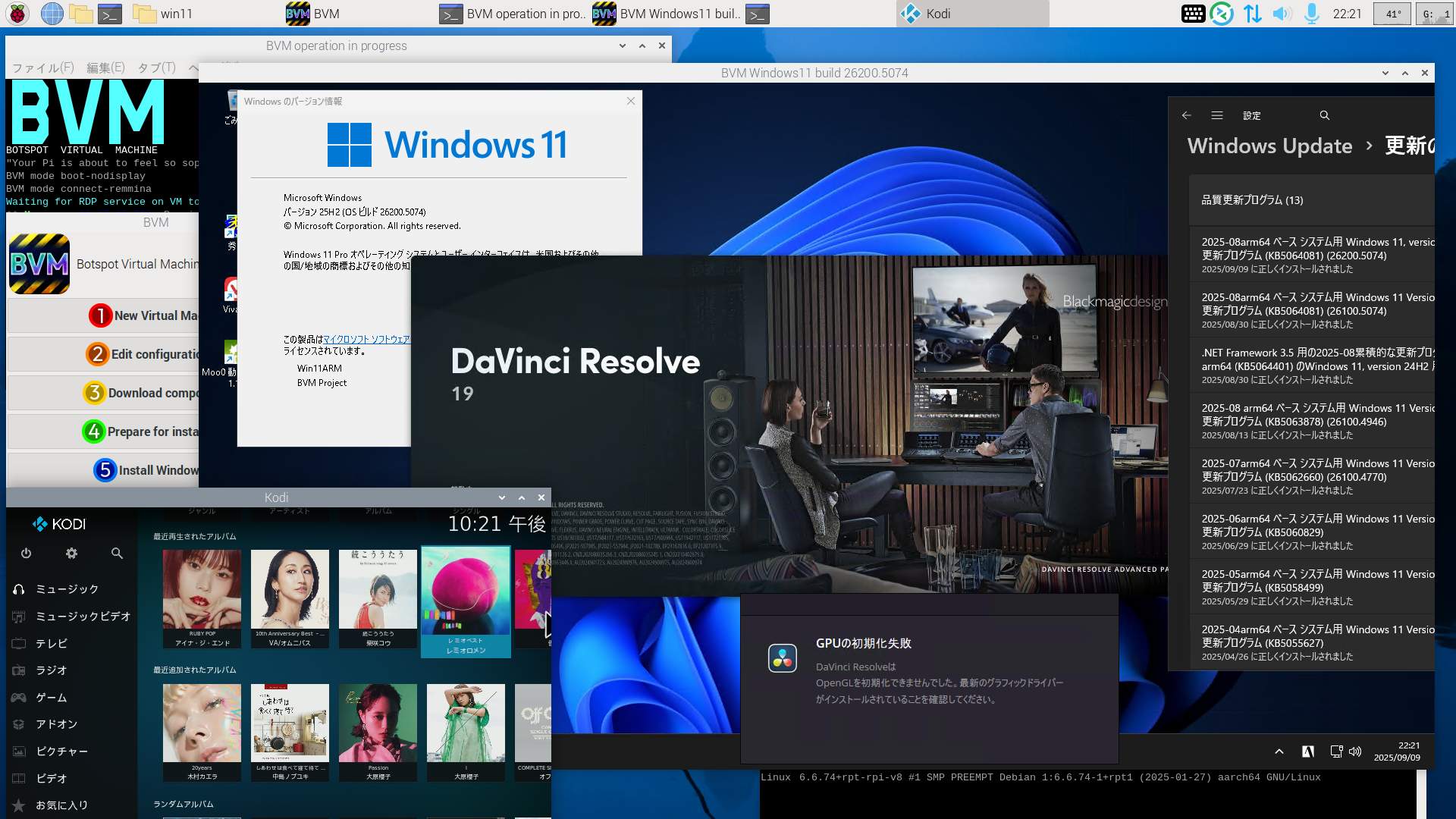
Task: Click Kodi power button icon
Action: [26, 554]
